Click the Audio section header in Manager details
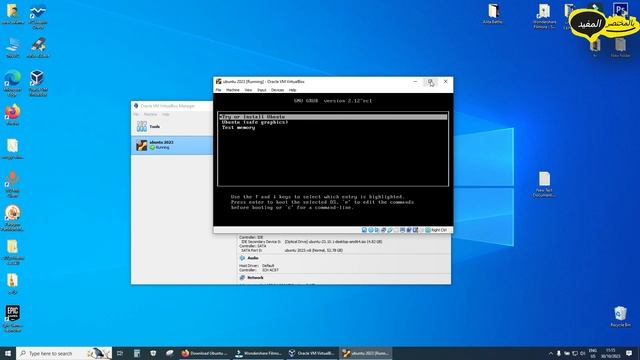The image size is (640, 360). coord(253,258)
